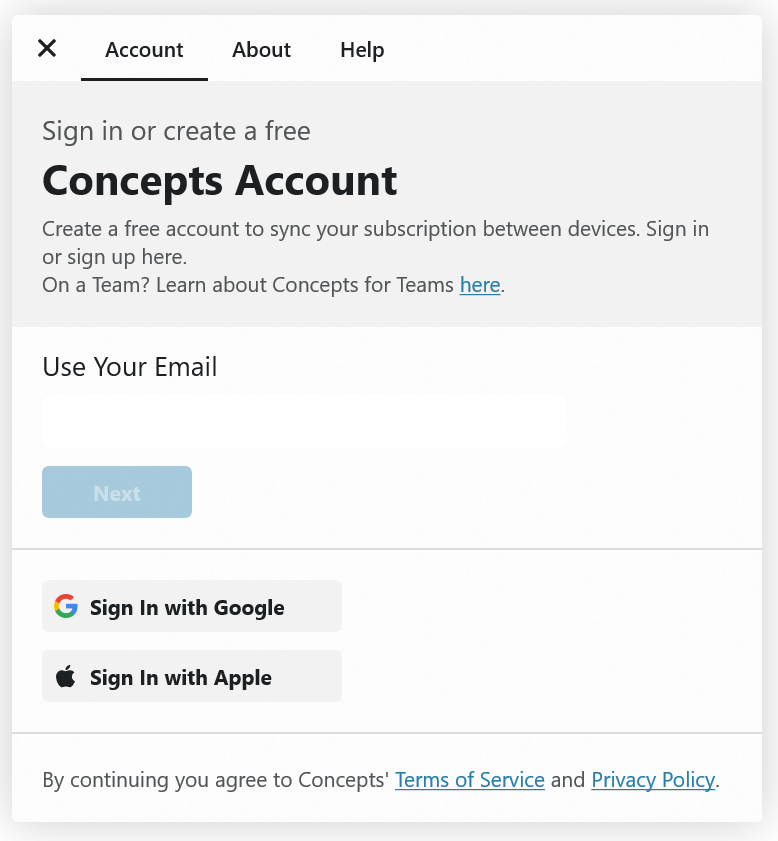The width and height of the screenshot is (778, 841).
Task: Click the separator line below the Next button
Action: (387, 549)
